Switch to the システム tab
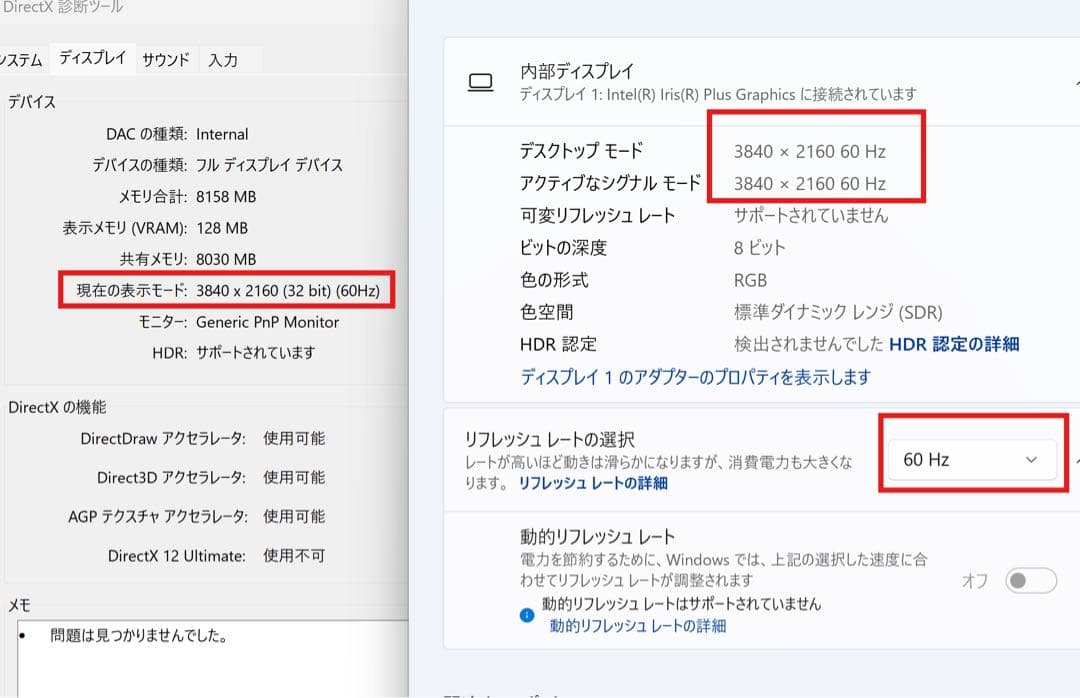This screenshot has height=698, width=1080. (x=17, y=59)
